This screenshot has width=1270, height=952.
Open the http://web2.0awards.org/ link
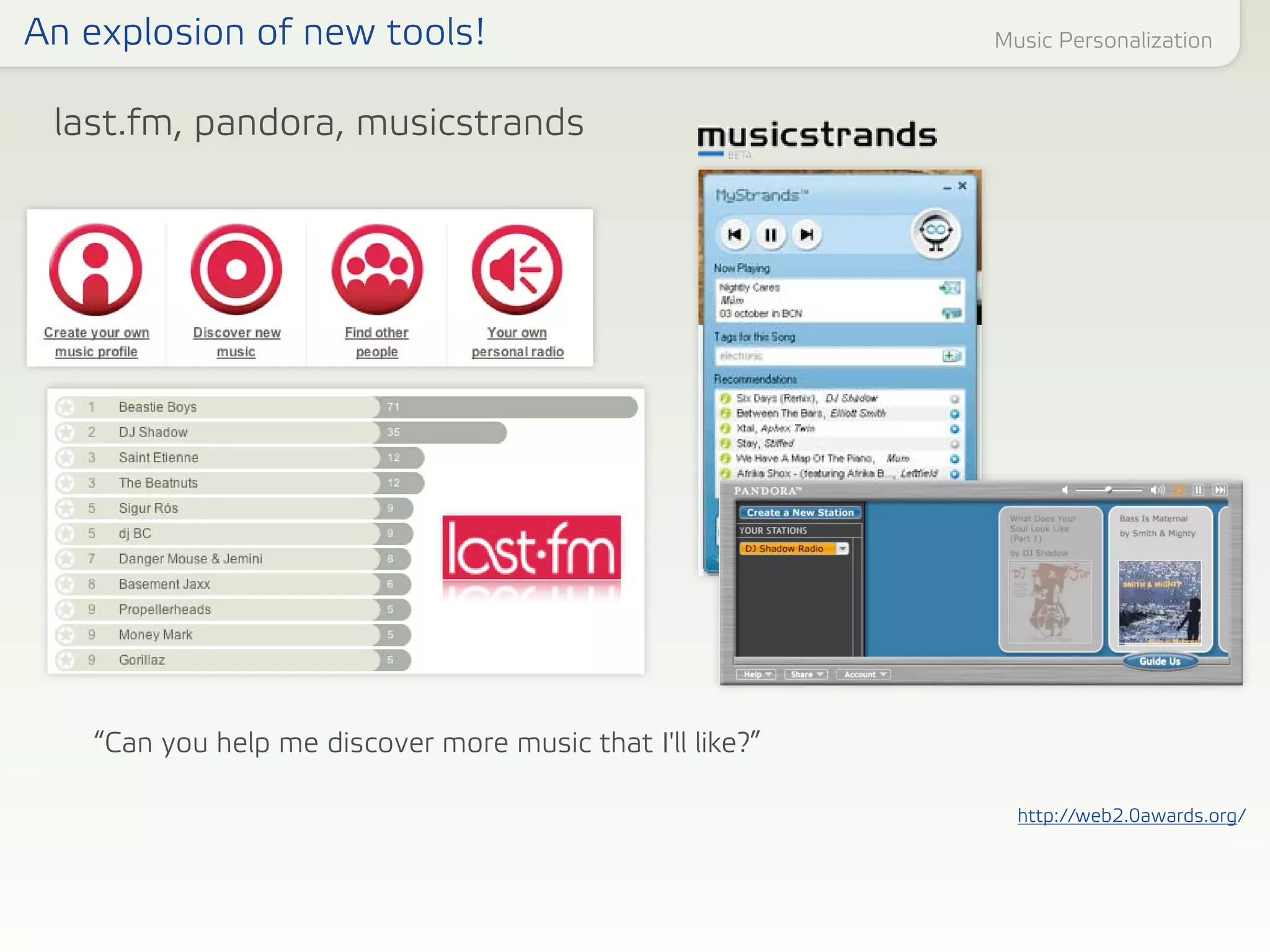[x=1131, y=816]
